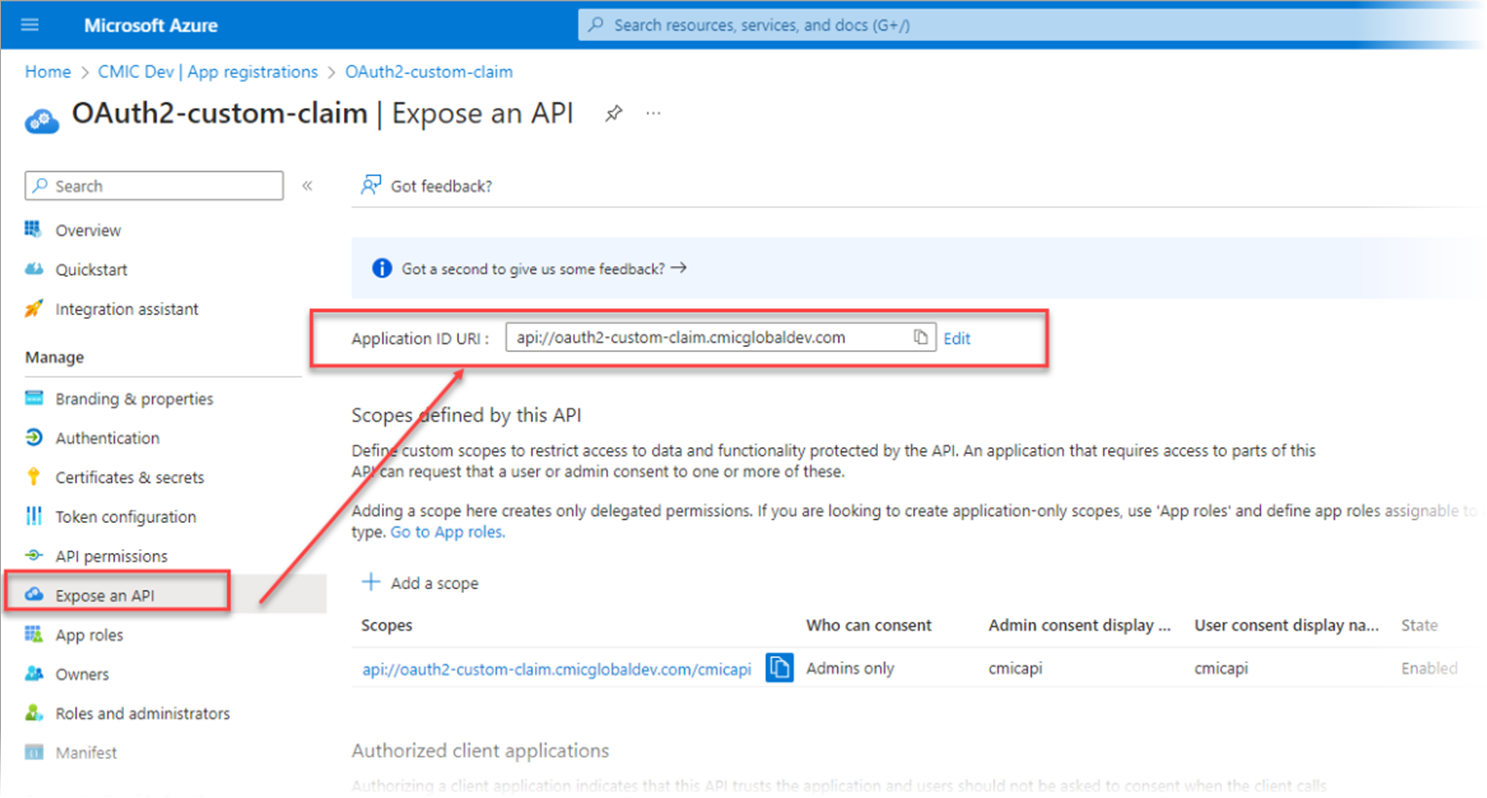This screenshot has width=1487, height=798.
Task: Click the Enabled state cell
Action: coord(1430,668)
